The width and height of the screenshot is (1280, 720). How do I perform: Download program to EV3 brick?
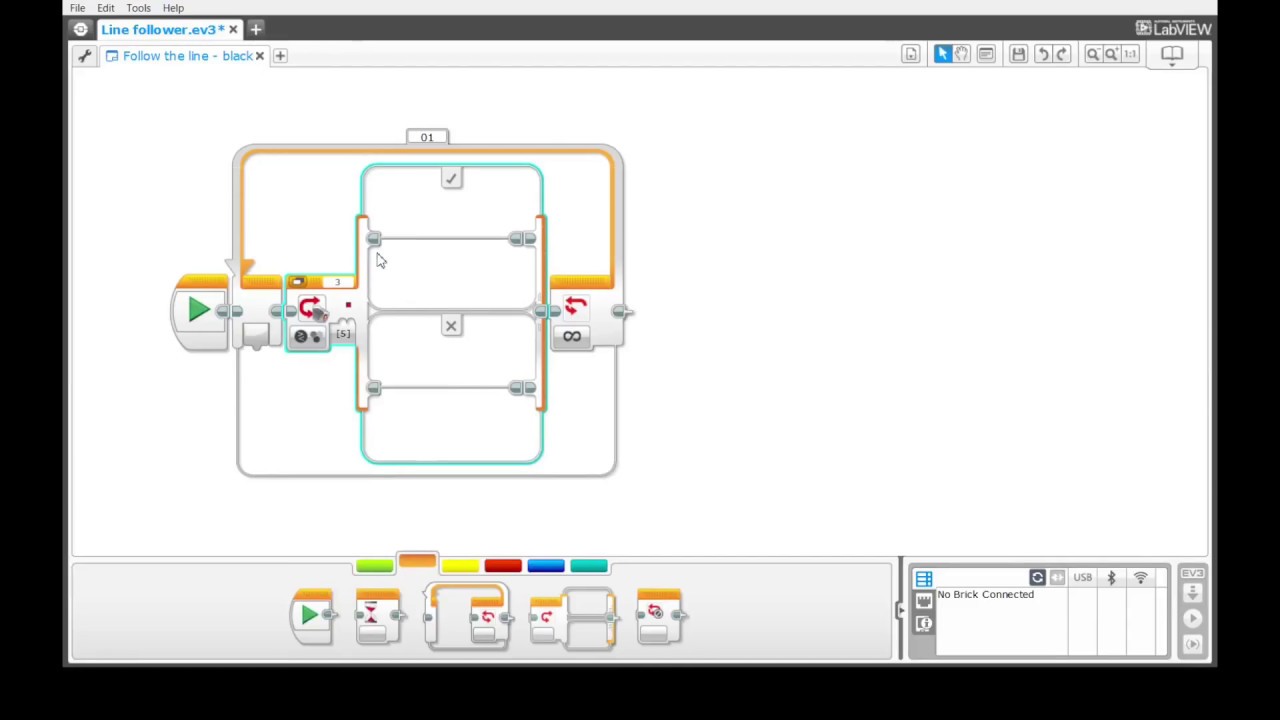coord(1192,594)
